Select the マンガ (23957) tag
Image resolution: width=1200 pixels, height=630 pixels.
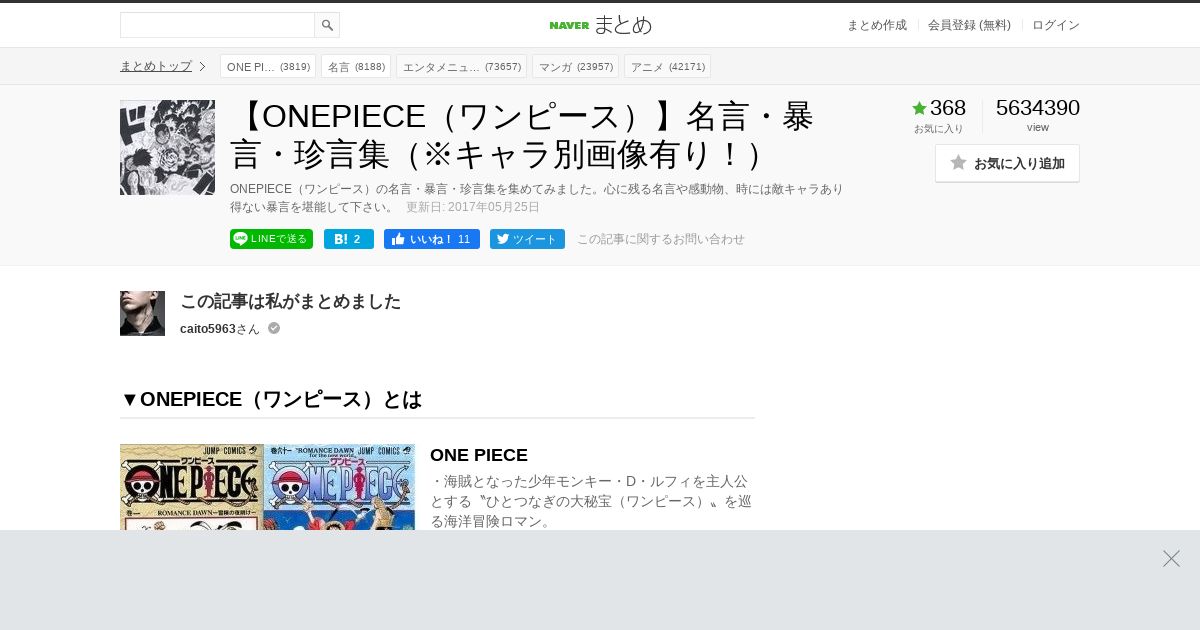576,66
